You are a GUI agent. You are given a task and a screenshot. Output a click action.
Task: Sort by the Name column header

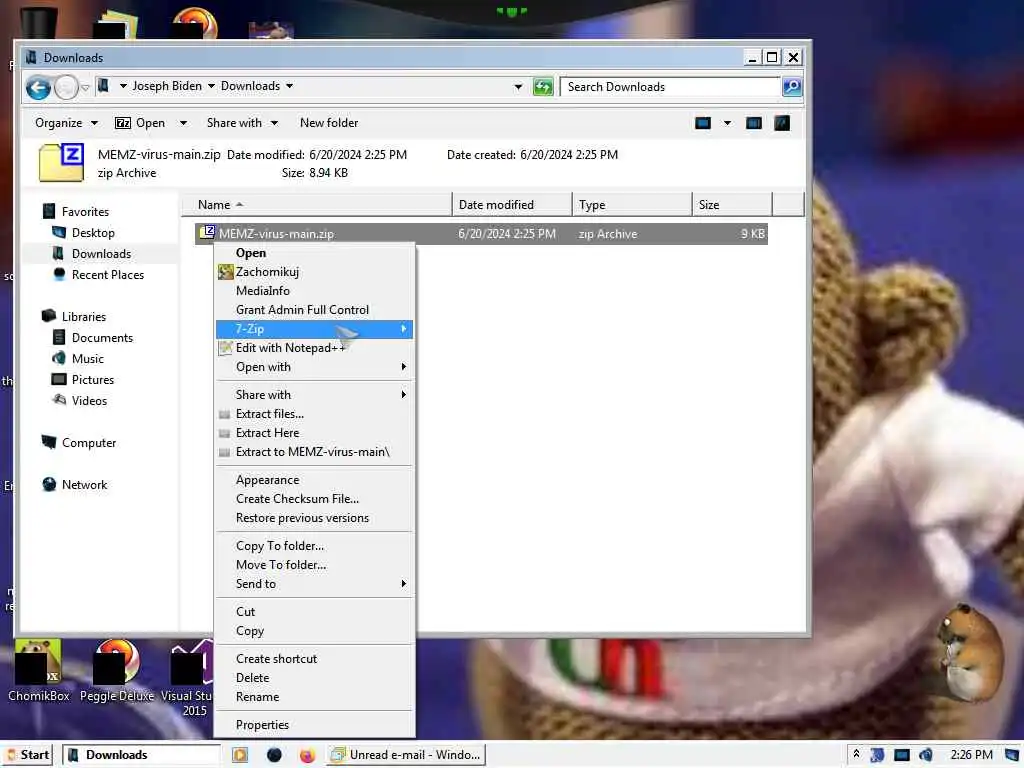[x=317, y=204]
